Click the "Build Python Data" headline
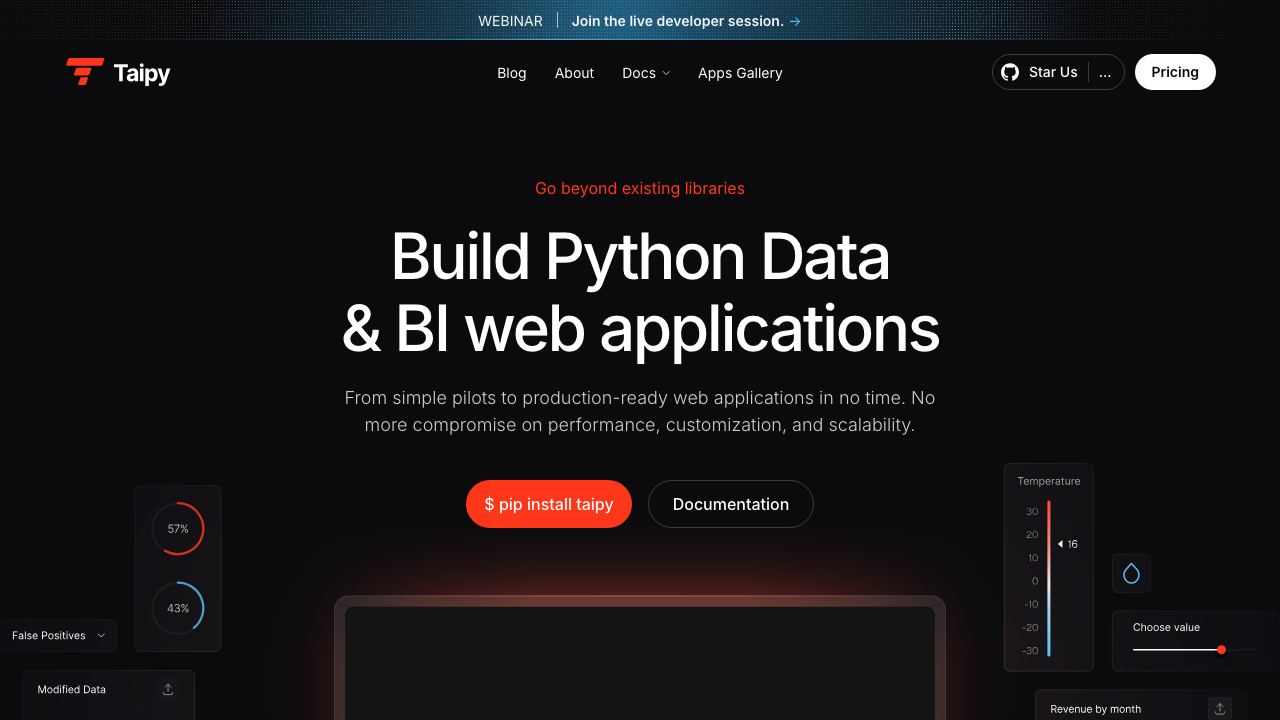Viewport: 1280px width, 720px height. click(640, 256)
